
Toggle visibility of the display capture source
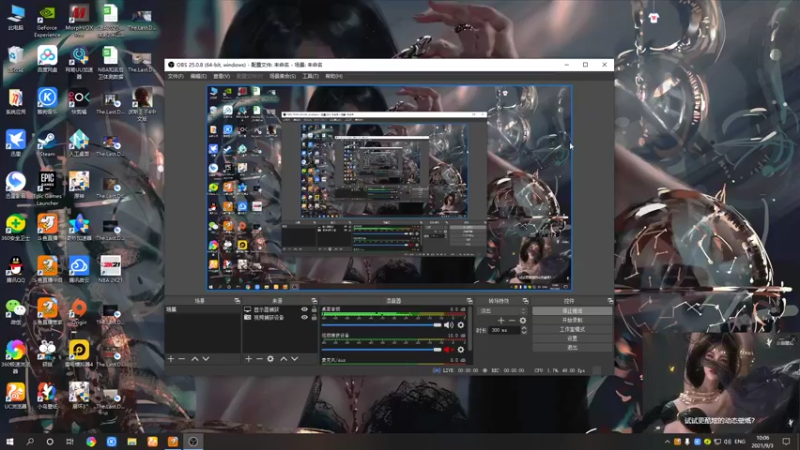(x=304, y=310)
